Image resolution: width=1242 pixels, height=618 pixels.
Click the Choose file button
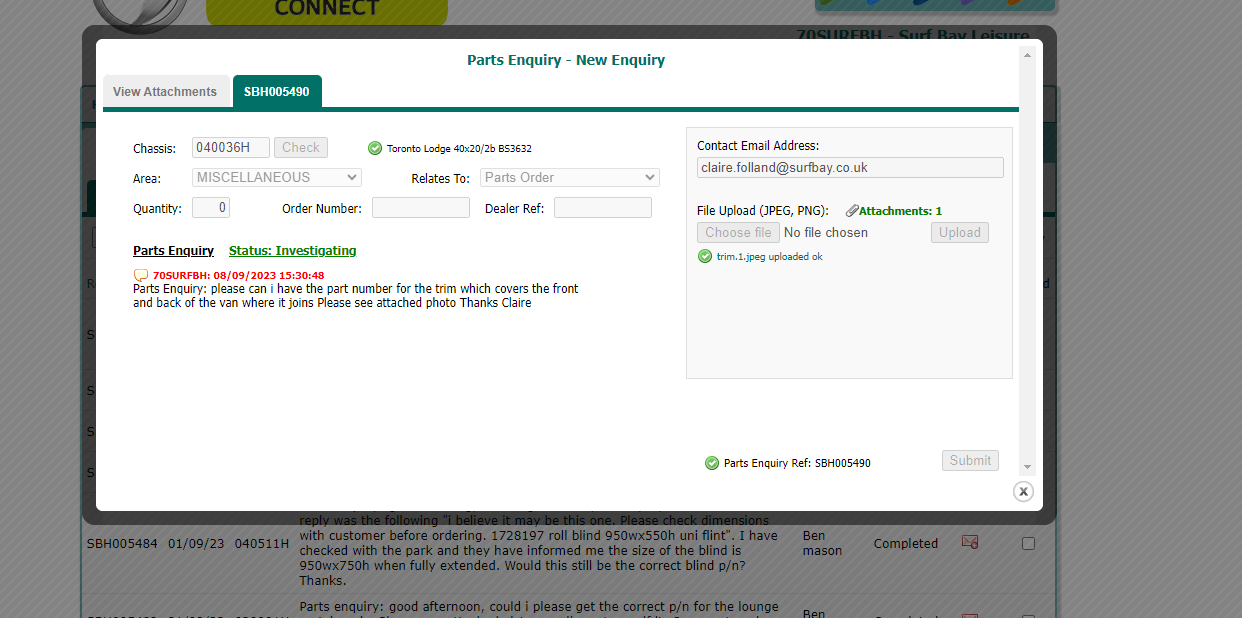(738, 232)
